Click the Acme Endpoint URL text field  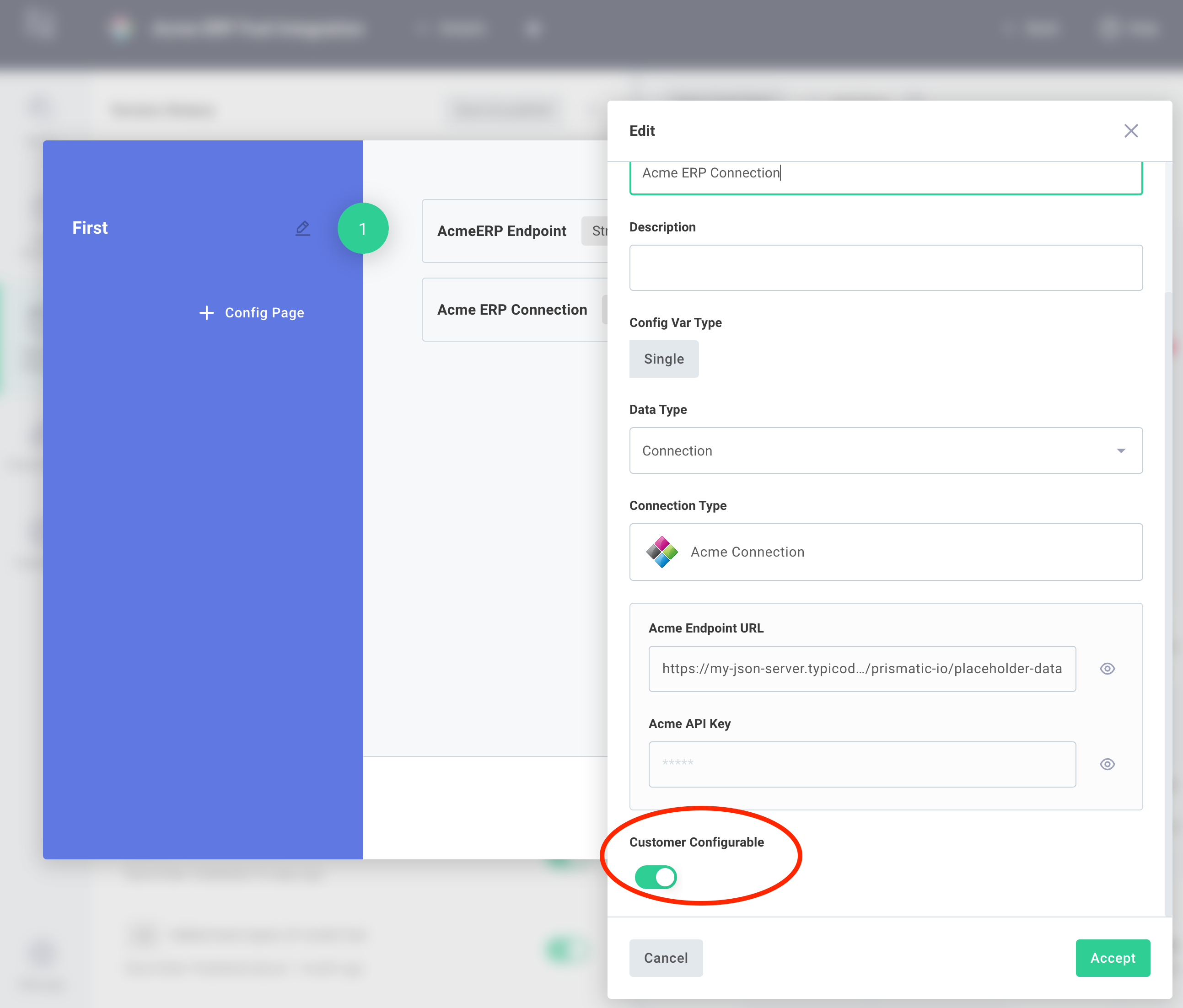click(861, 668)
